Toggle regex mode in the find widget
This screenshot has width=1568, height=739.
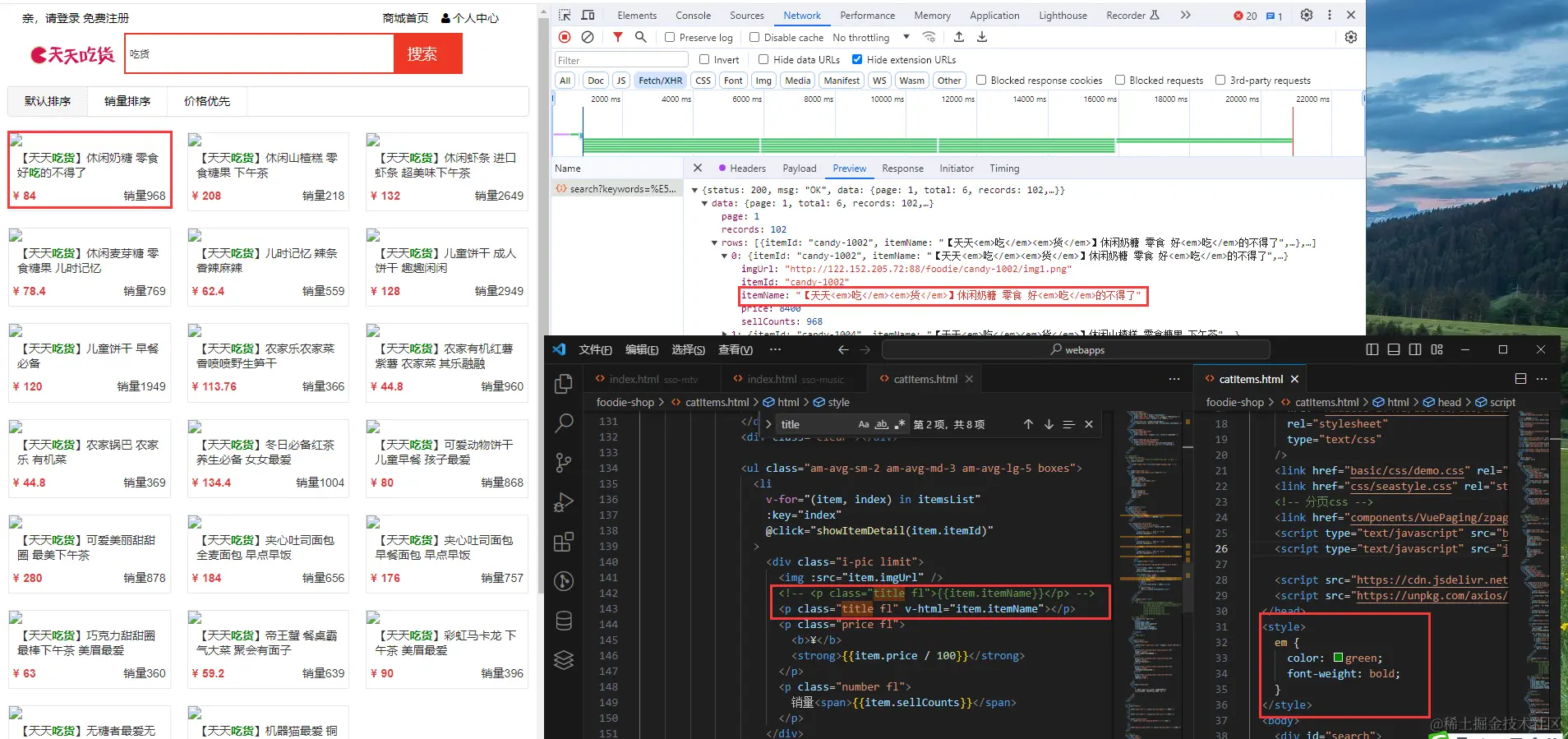[899, 424]
